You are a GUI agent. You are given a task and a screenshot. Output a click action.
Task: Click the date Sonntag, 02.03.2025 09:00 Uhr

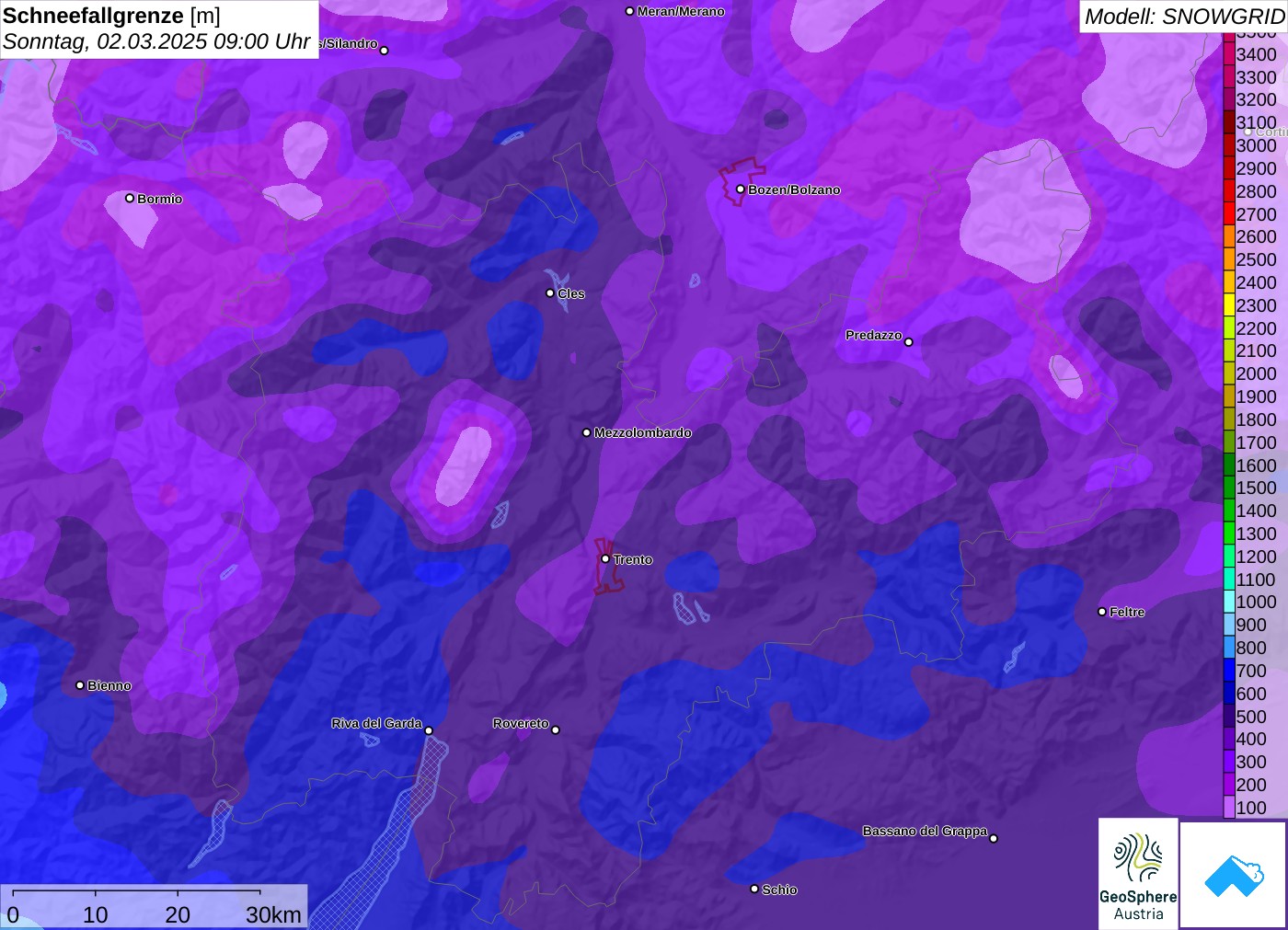click(156, 41)
